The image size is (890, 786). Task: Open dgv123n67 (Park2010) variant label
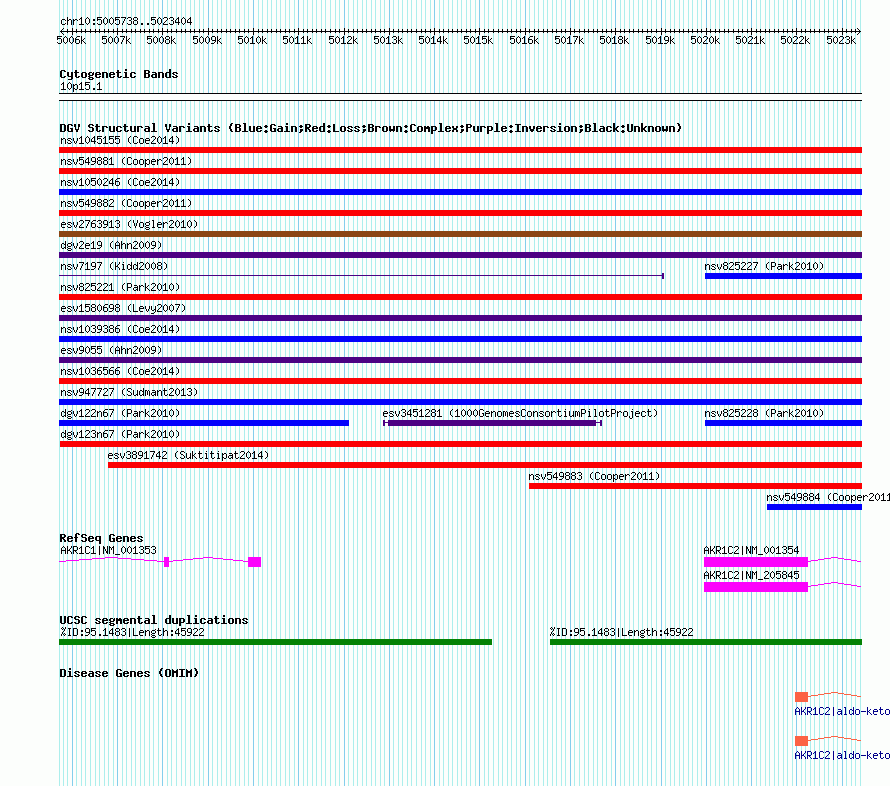(x=120, y=434)
